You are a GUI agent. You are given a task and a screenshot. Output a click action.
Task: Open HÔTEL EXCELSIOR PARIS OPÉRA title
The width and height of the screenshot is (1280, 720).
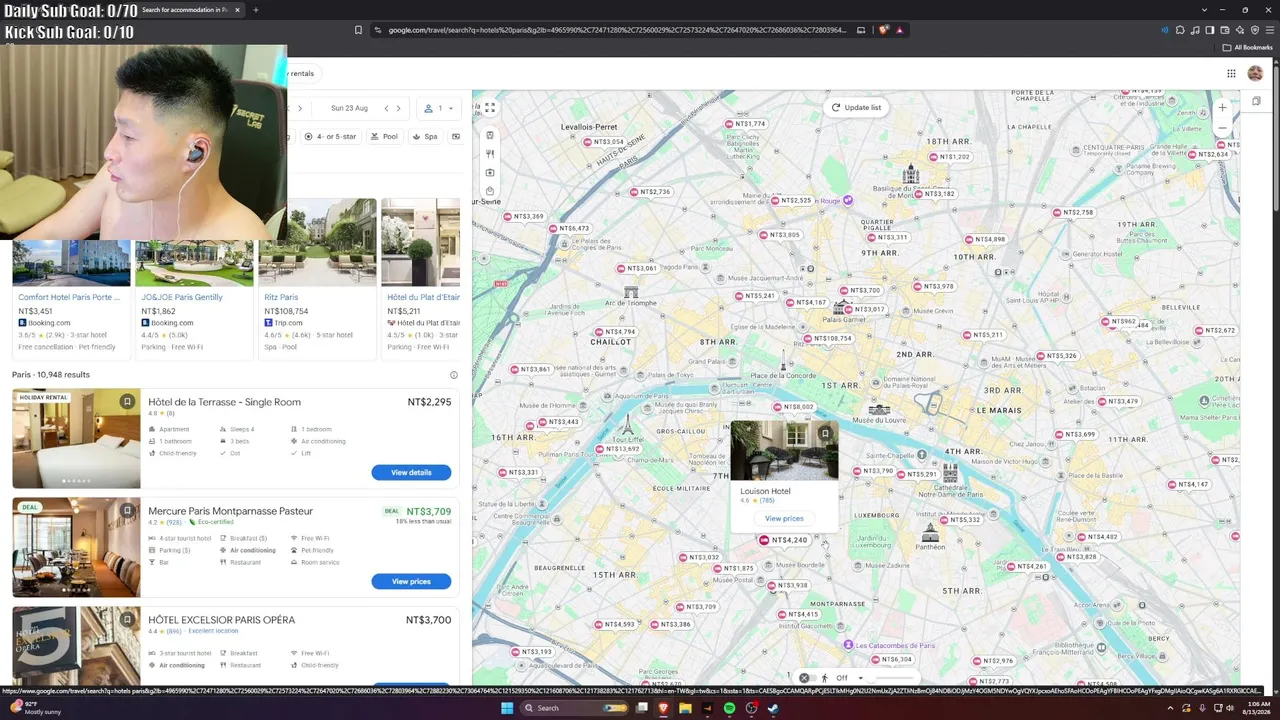pos(221,620)
